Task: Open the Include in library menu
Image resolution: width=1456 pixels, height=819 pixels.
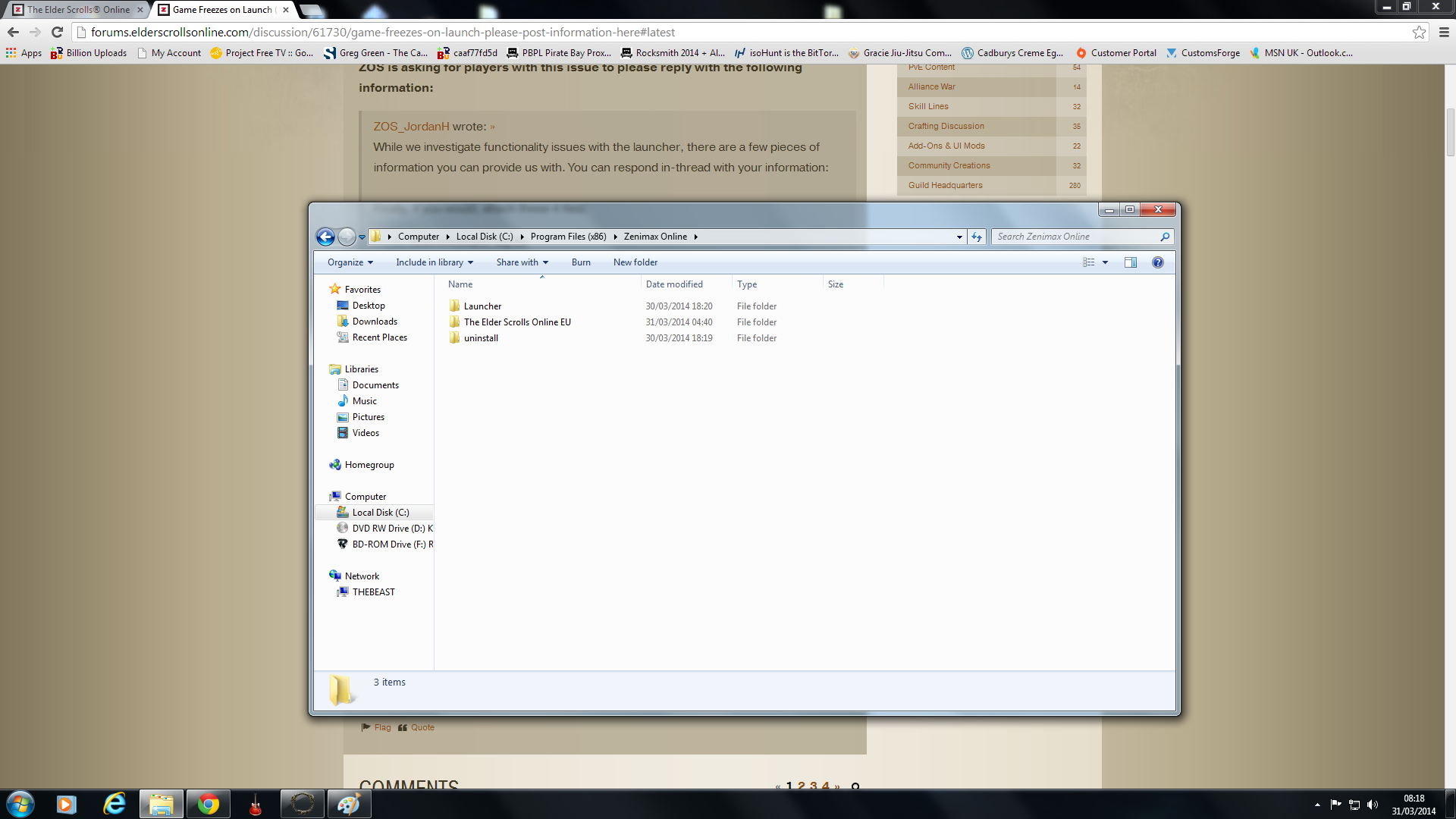Action: pos(435,262)
